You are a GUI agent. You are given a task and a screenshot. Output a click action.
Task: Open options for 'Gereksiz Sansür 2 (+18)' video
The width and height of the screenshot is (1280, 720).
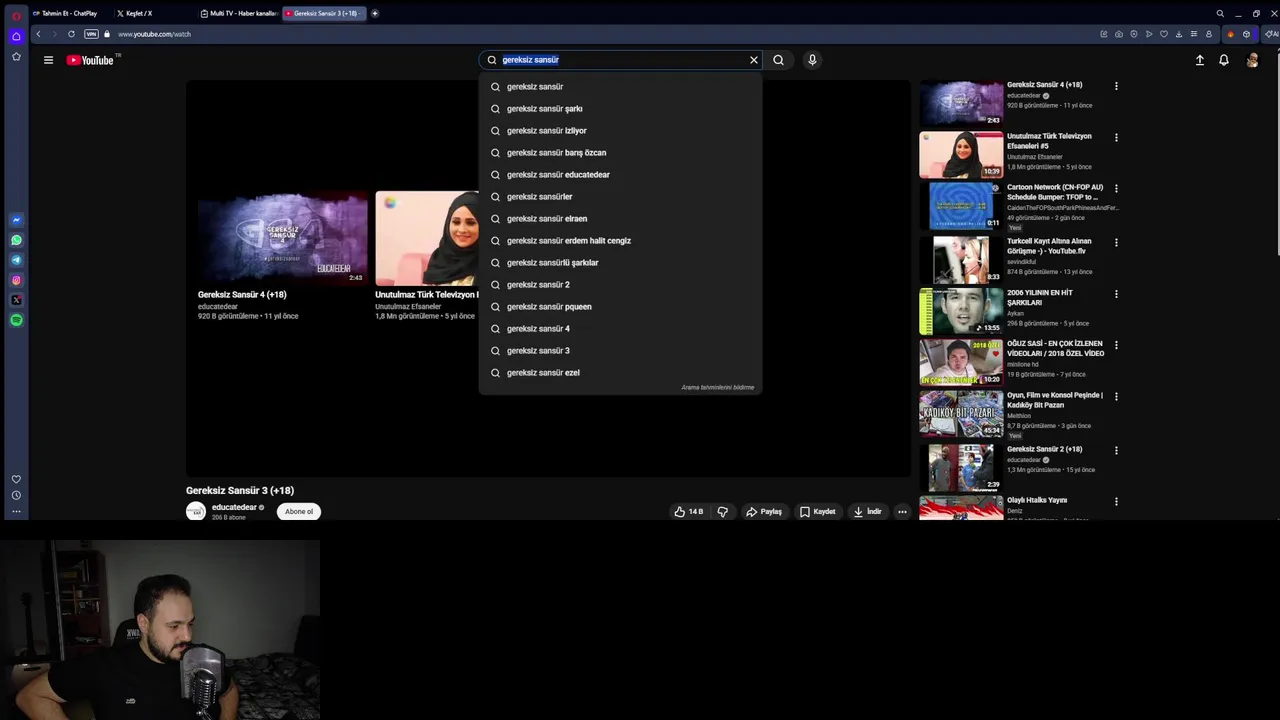click(1116, 450)
